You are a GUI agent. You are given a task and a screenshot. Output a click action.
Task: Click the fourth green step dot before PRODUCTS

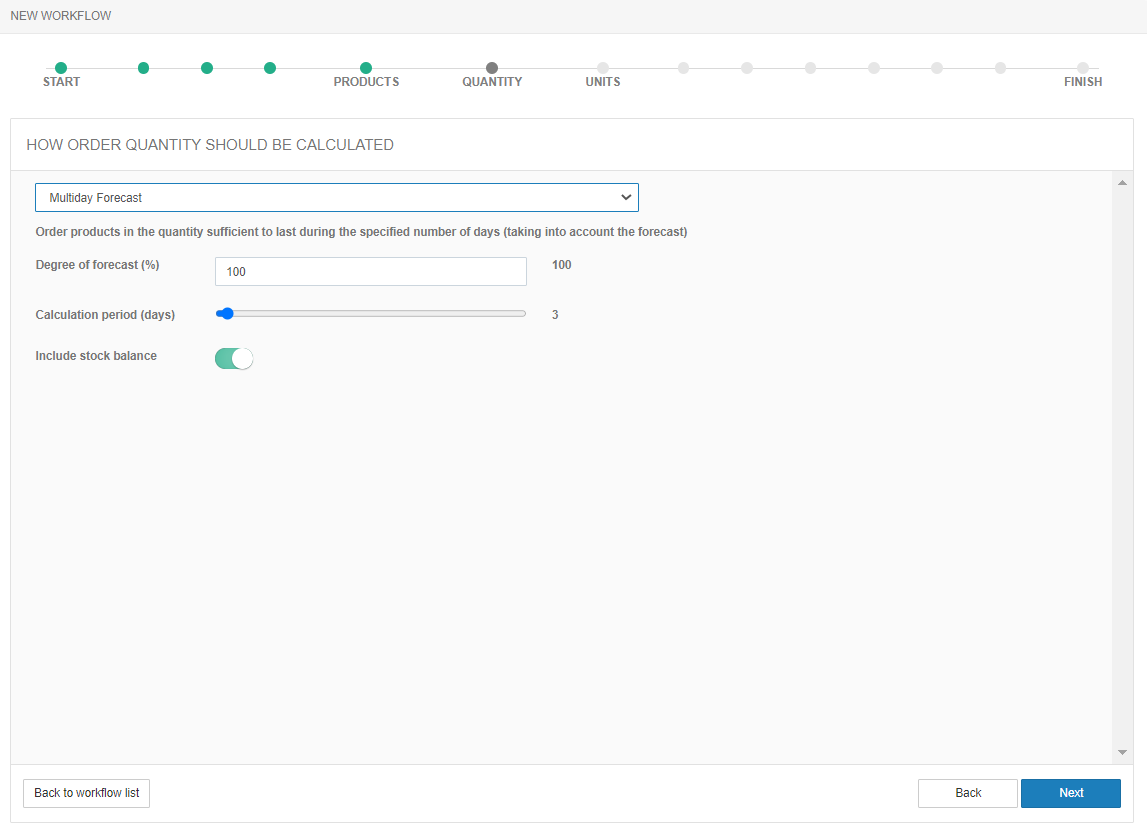point(270,68)
